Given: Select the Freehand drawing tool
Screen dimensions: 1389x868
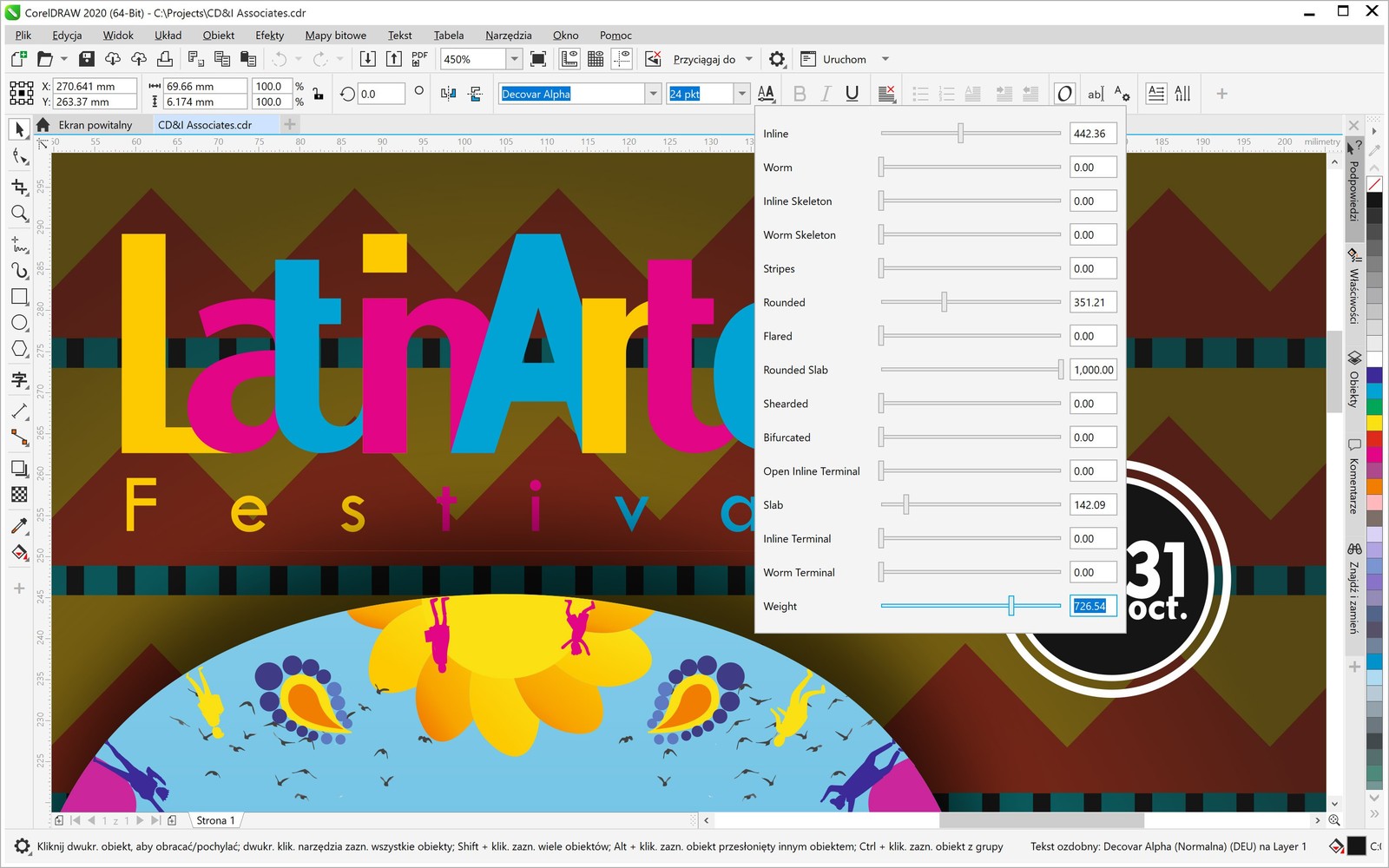Looking at the screenshot, I should (x=19, y=244).
